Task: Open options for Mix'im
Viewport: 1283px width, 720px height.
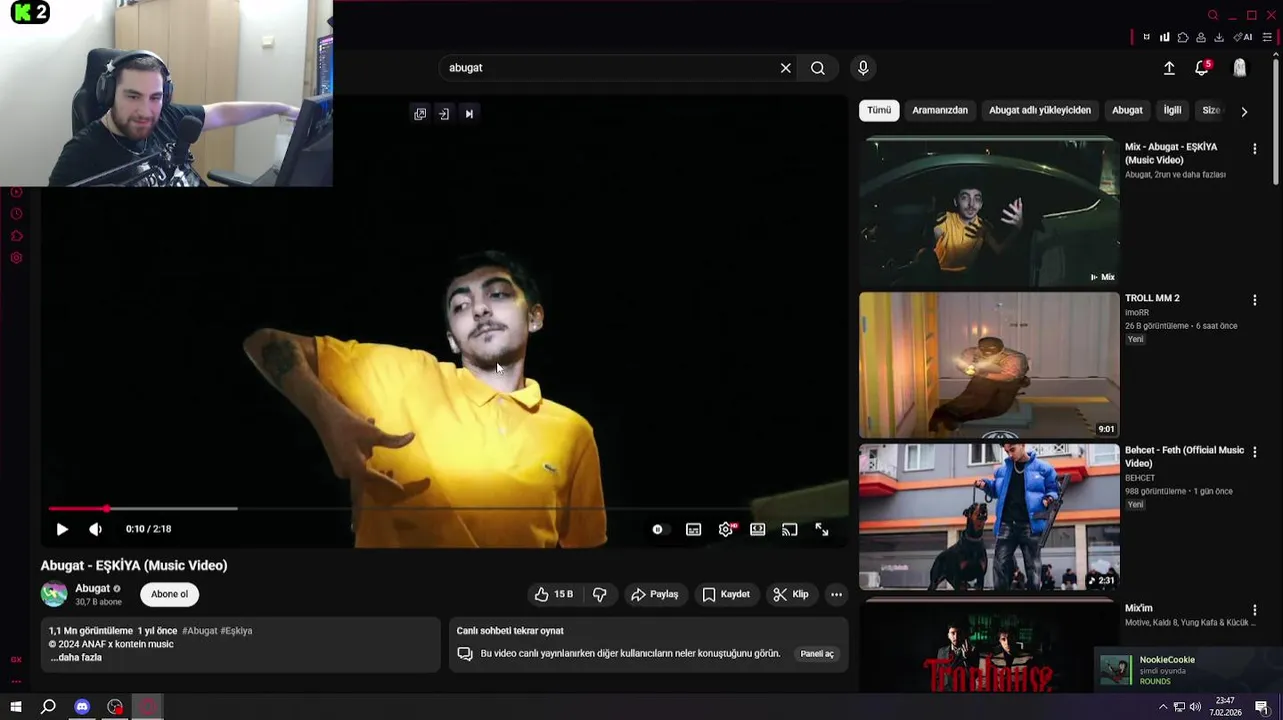Action: (x=1254, y=610)
